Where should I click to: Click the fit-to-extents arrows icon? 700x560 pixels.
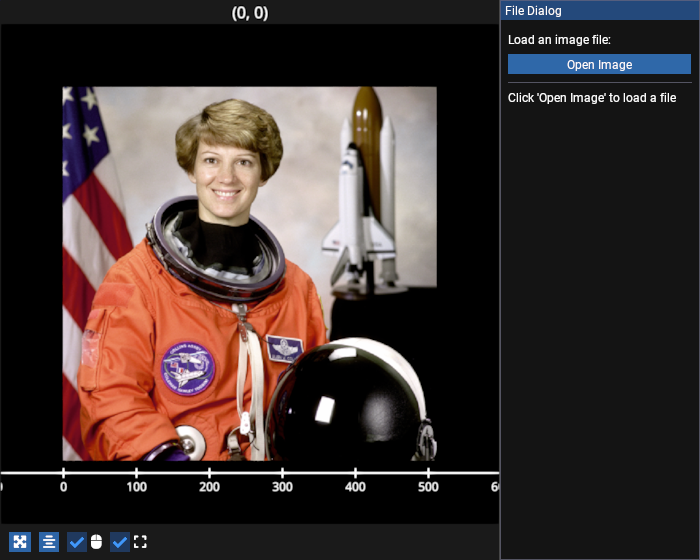coord(20,542)
